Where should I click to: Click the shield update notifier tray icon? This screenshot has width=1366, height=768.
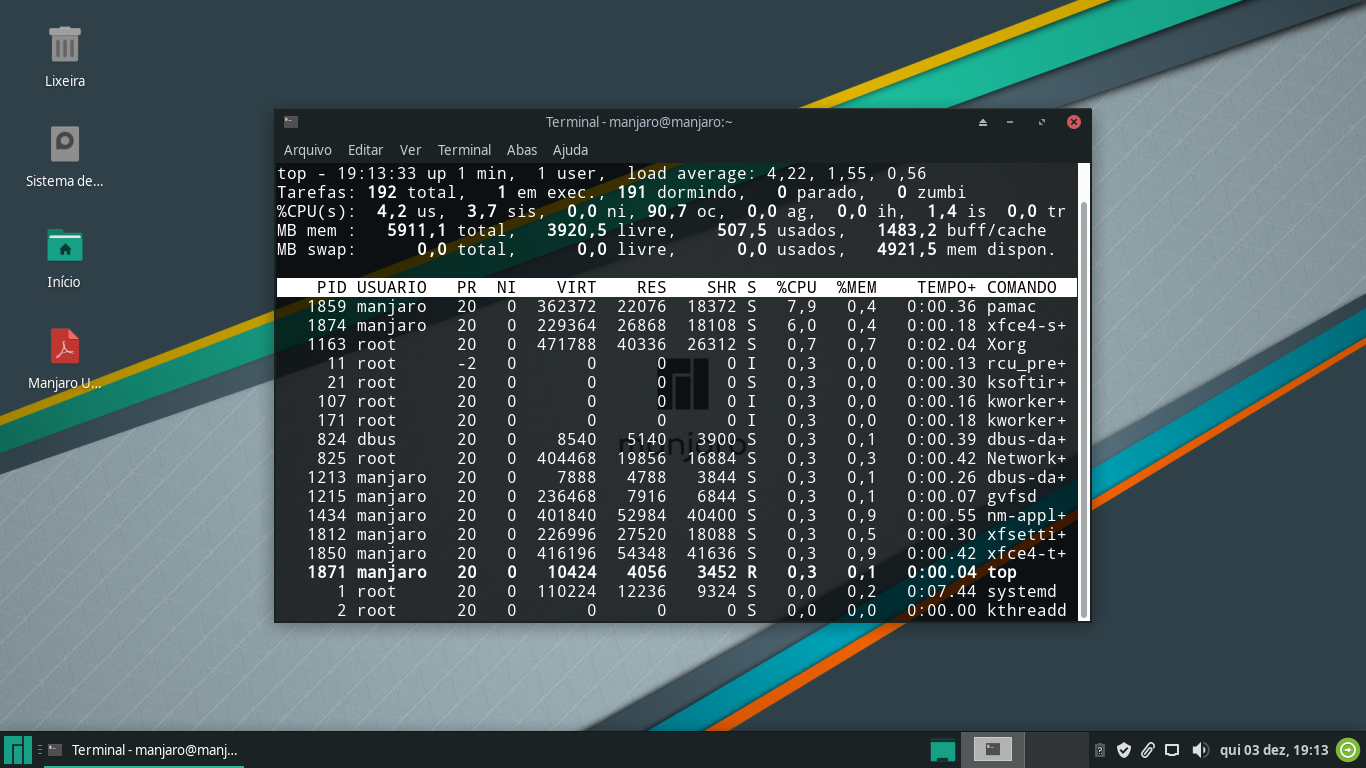click(1124, 750)
